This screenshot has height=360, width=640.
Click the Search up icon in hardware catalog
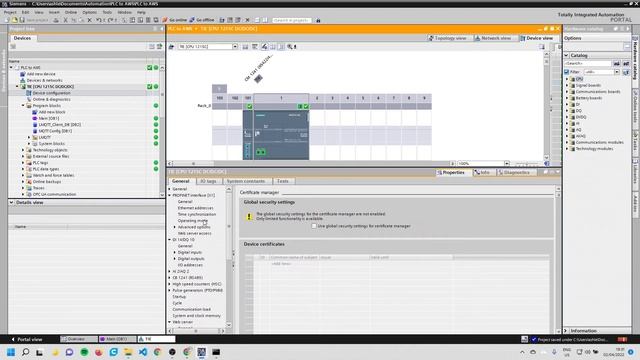point(626,63)
